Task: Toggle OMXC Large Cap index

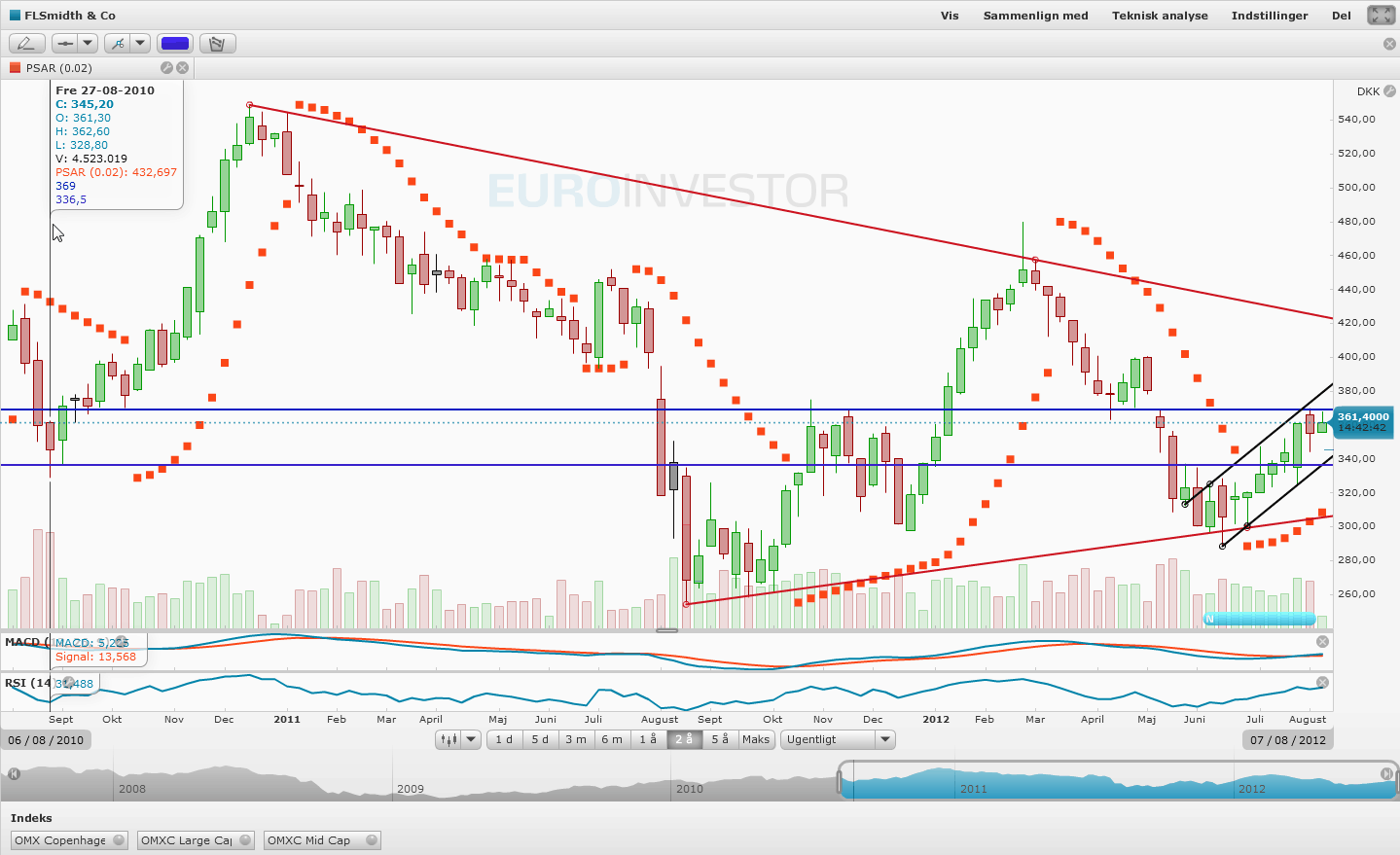Action: 196,840
